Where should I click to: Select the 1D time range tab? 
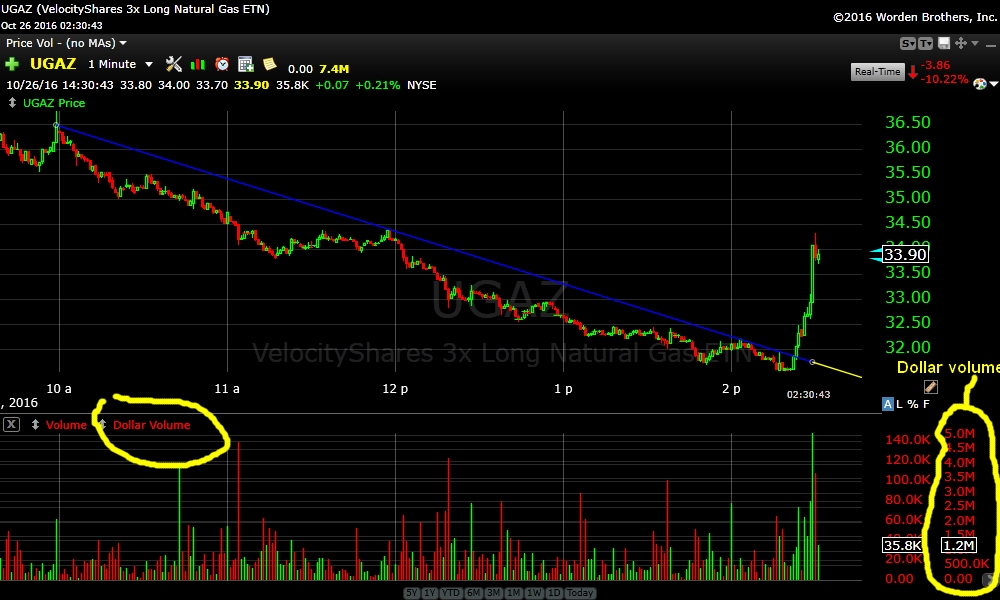[x=554, y=593]
